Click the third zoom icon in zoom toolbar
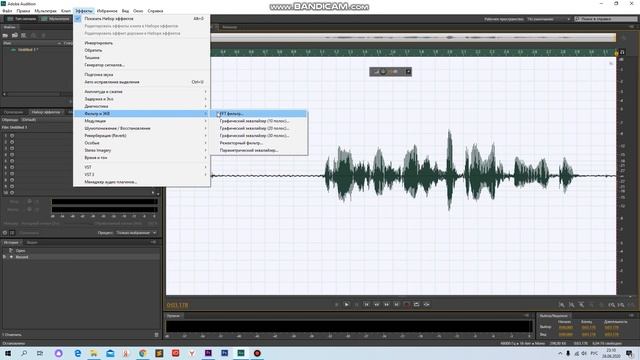 581,305
